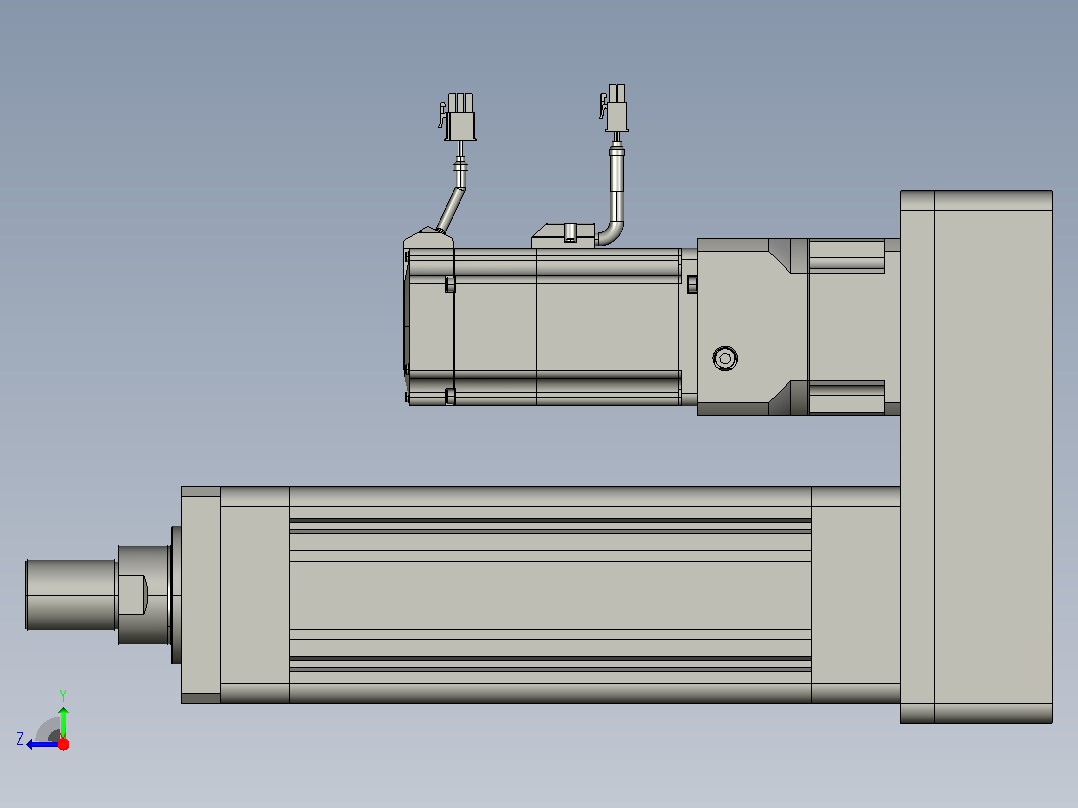Select the two-pin connector plug above the curved cable
Image resolution: width=1078 pixels, height=808 pixels.
coord(615,108)
